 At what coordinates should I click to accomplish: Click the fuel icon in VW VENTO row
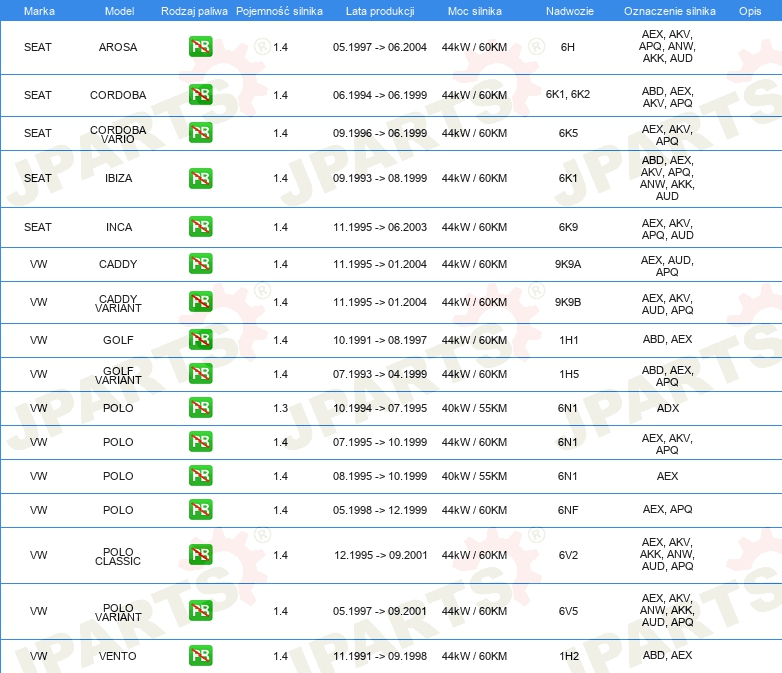(x=200, y=656)
